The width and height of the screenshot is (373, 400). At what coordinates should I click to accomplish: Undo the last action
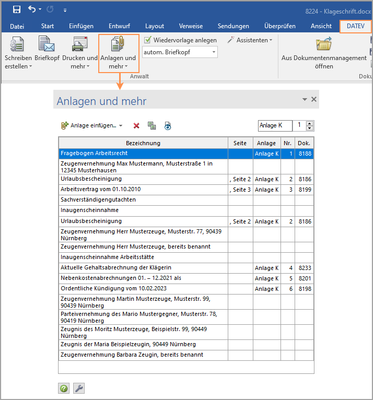pos(32,9)
